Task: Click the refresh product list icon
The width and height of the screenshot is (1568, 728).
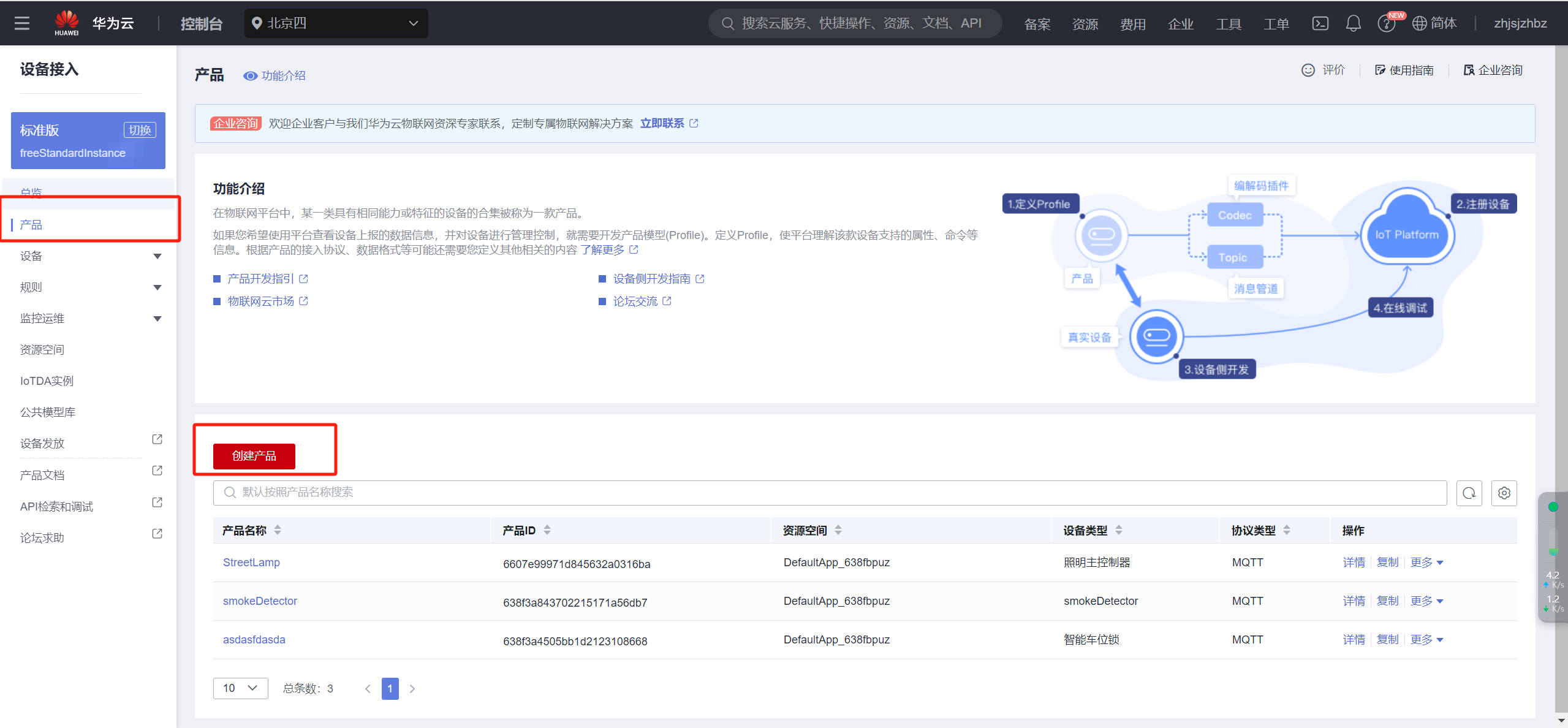Action: (1469, 493)
